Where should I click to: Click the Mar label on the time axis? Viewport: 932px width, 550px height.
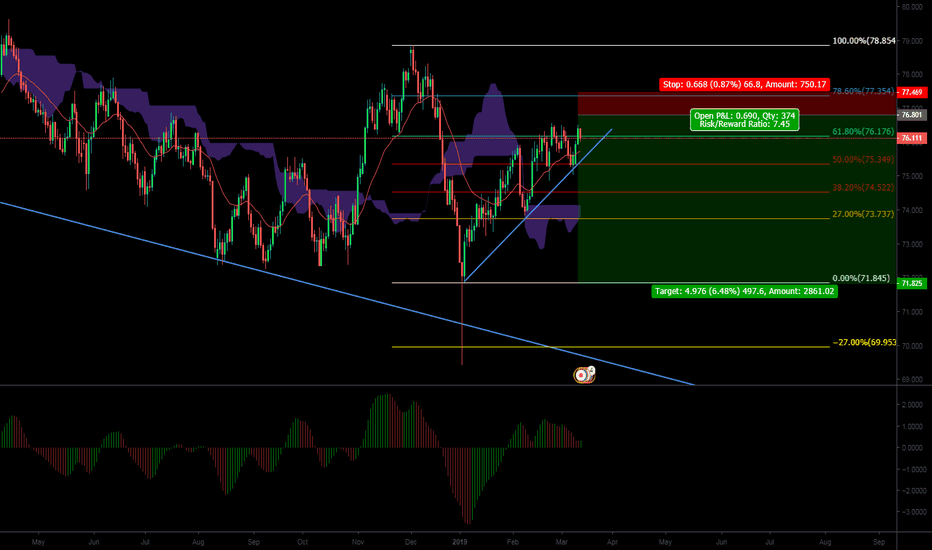click(x=562, y=542)
